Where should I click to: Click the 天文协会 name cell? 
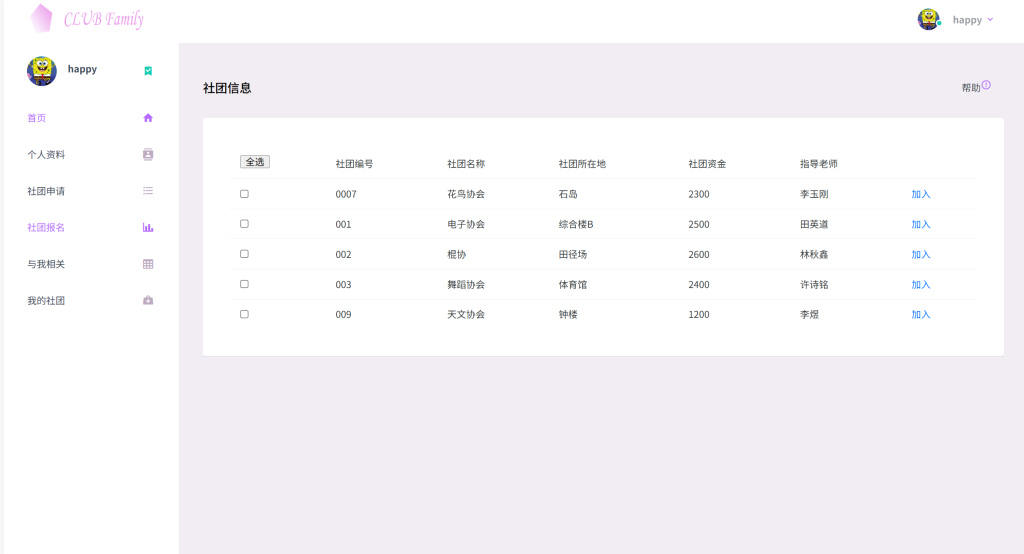[x=466, y=314]
